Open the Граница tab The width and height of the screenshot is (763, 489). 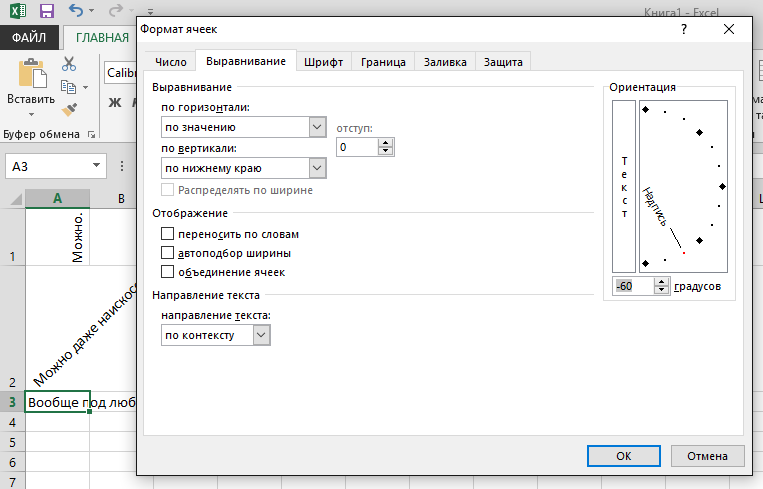[383, 62]
